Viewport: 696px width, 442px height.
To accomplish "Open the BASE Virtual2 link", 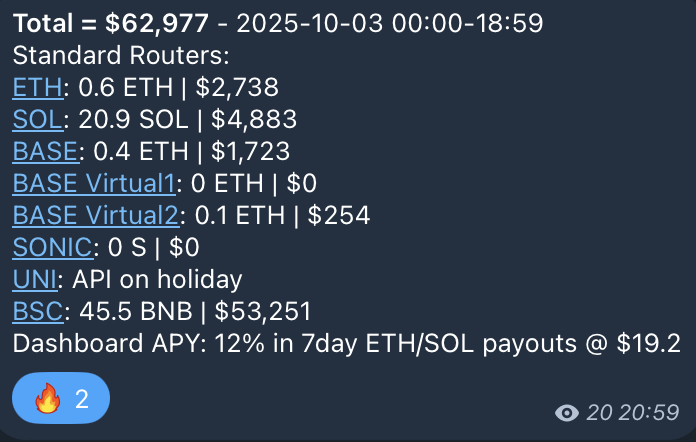I will [x=96, y=215].
